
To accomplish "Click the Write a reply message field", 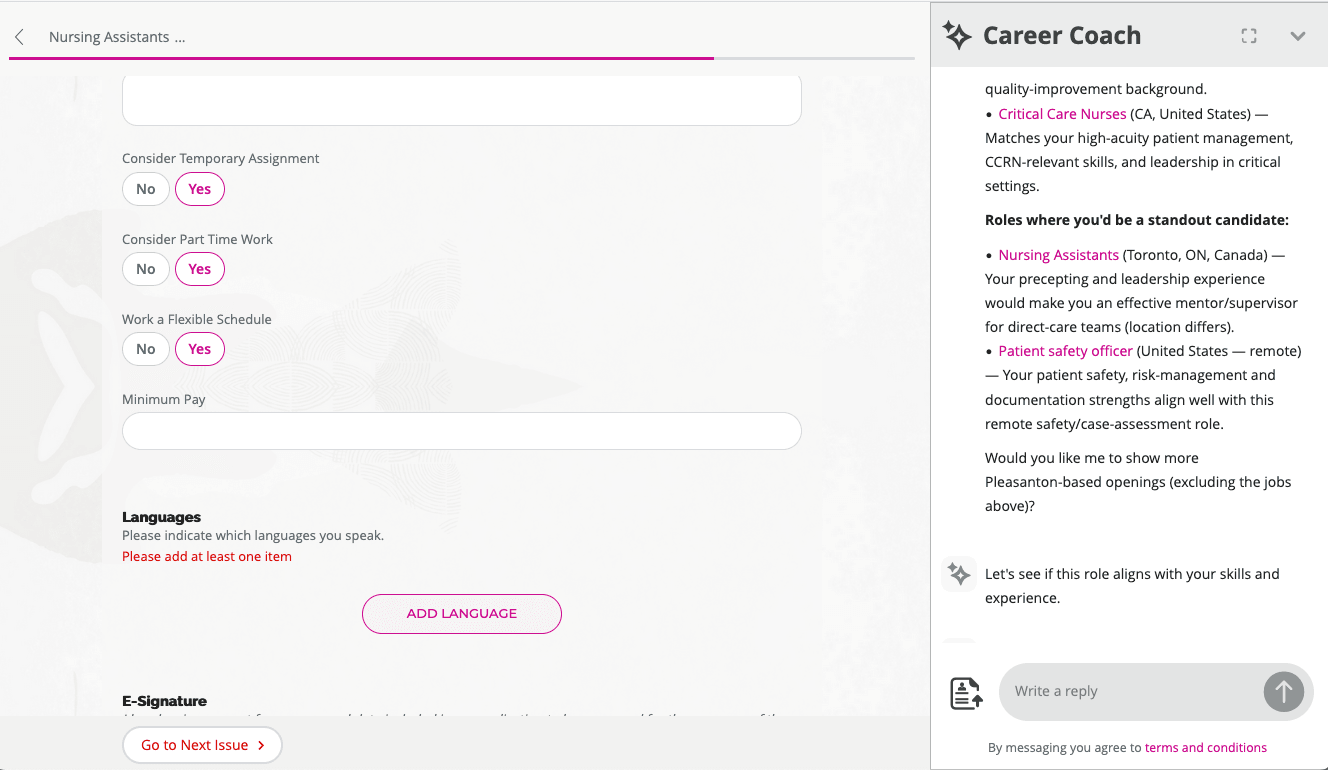I will [x=1130, y=691].
